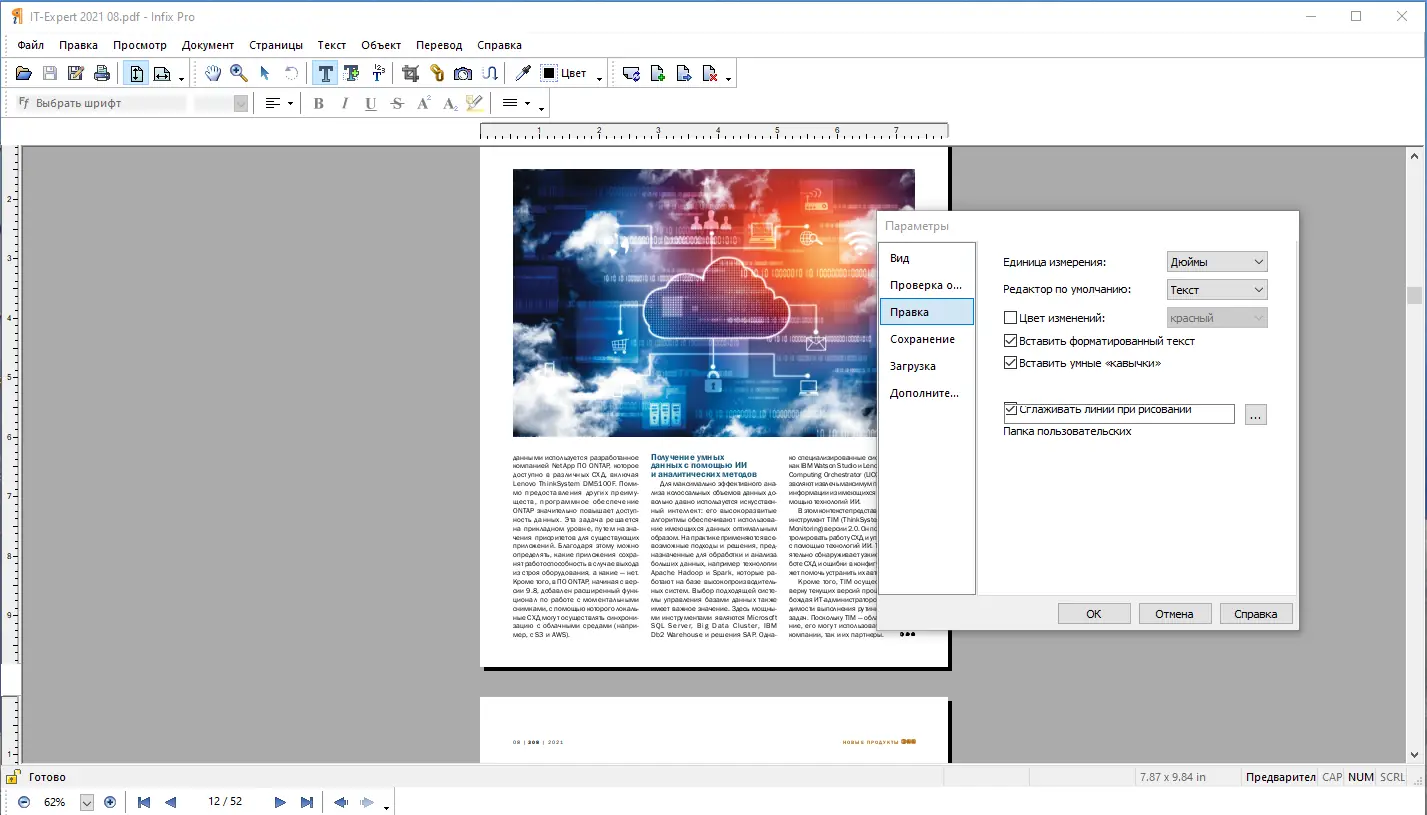Open the Объект menu
Viewport: 1427px width, 815px height.
coord(381,45)
